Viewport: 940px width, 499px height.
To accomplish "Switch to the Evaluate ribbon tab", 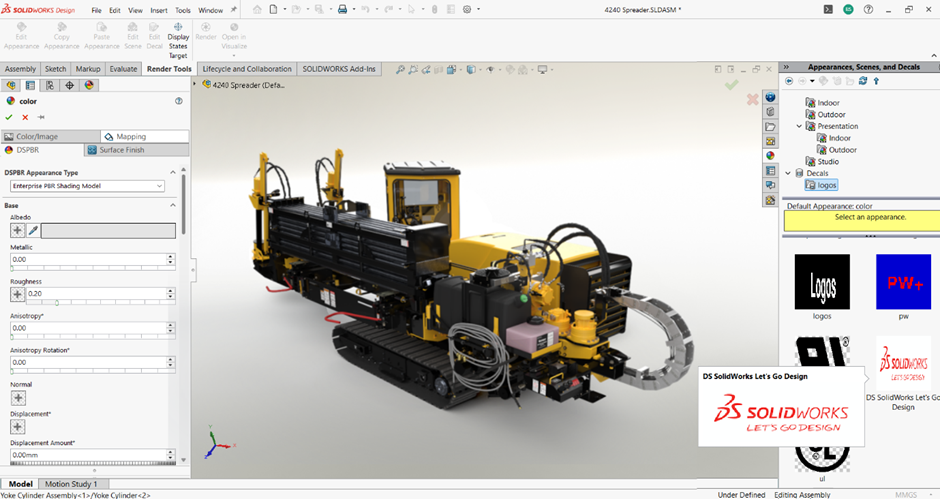I will point(124,69).
